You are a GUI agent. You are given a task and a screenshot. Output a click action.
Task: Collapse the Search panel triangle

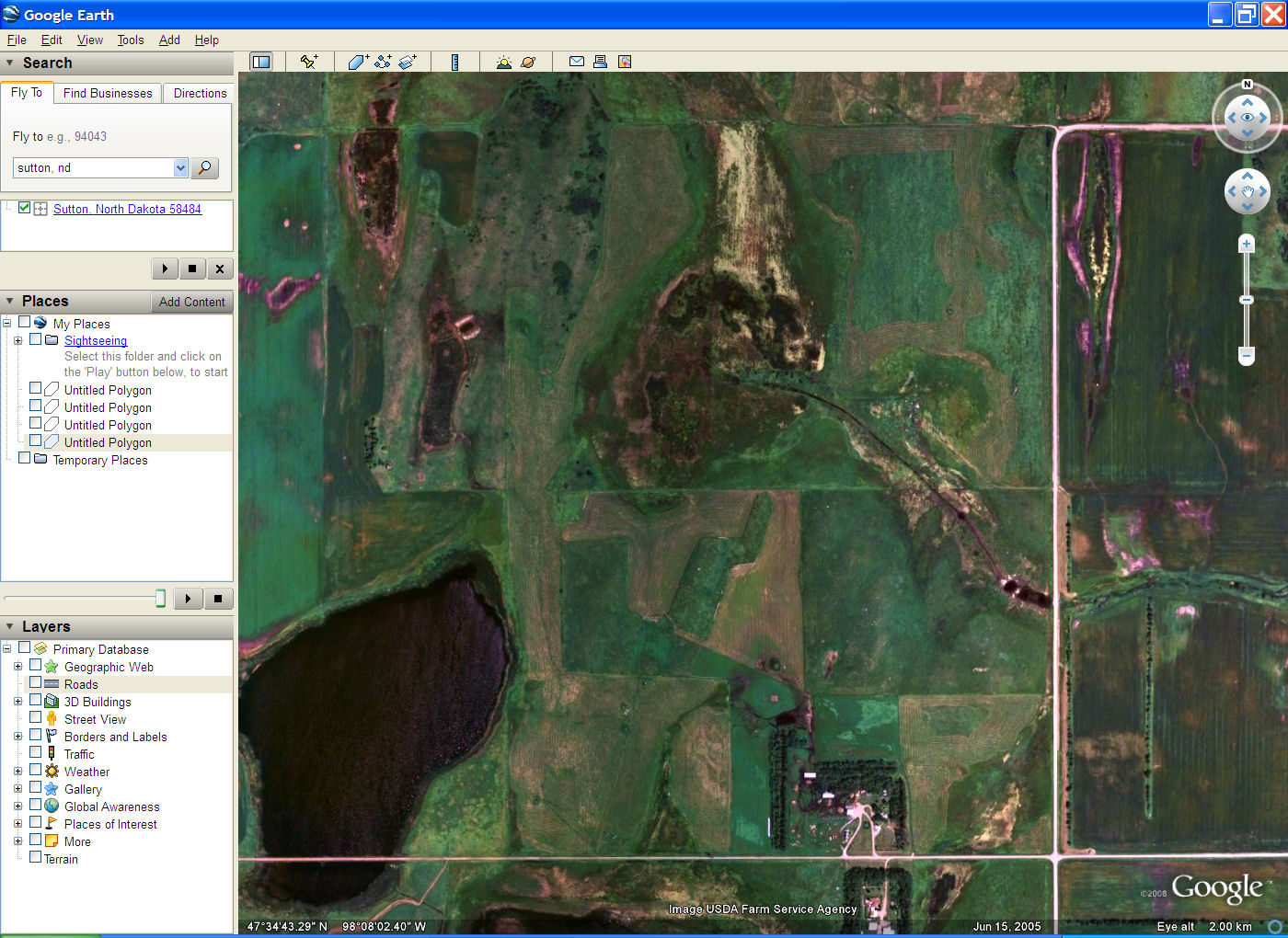10,63
